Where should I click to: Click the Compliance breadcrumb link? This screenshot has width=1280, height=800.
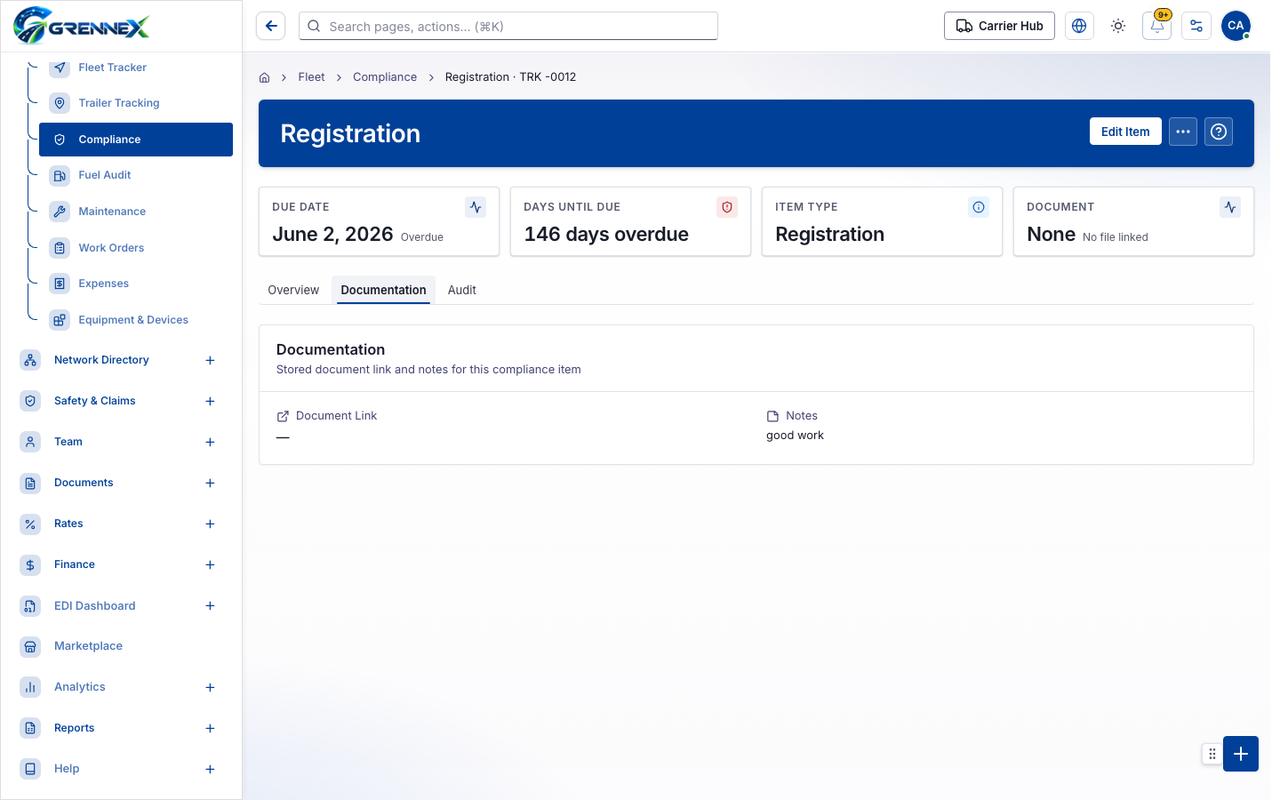pos(385,77)
